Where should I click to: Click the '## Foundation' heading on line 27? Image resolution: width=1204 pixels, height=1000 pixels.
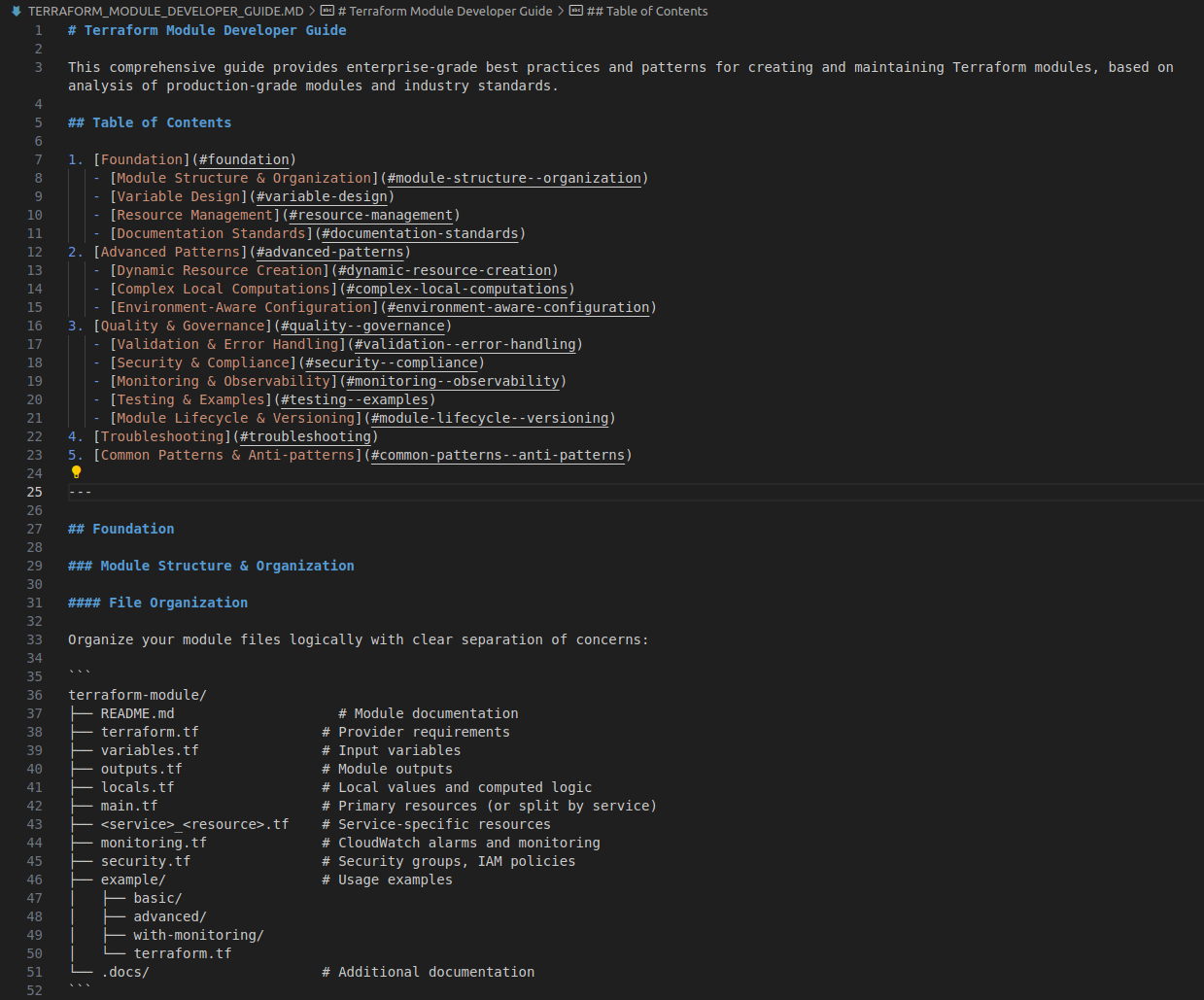tap(121, 529)
